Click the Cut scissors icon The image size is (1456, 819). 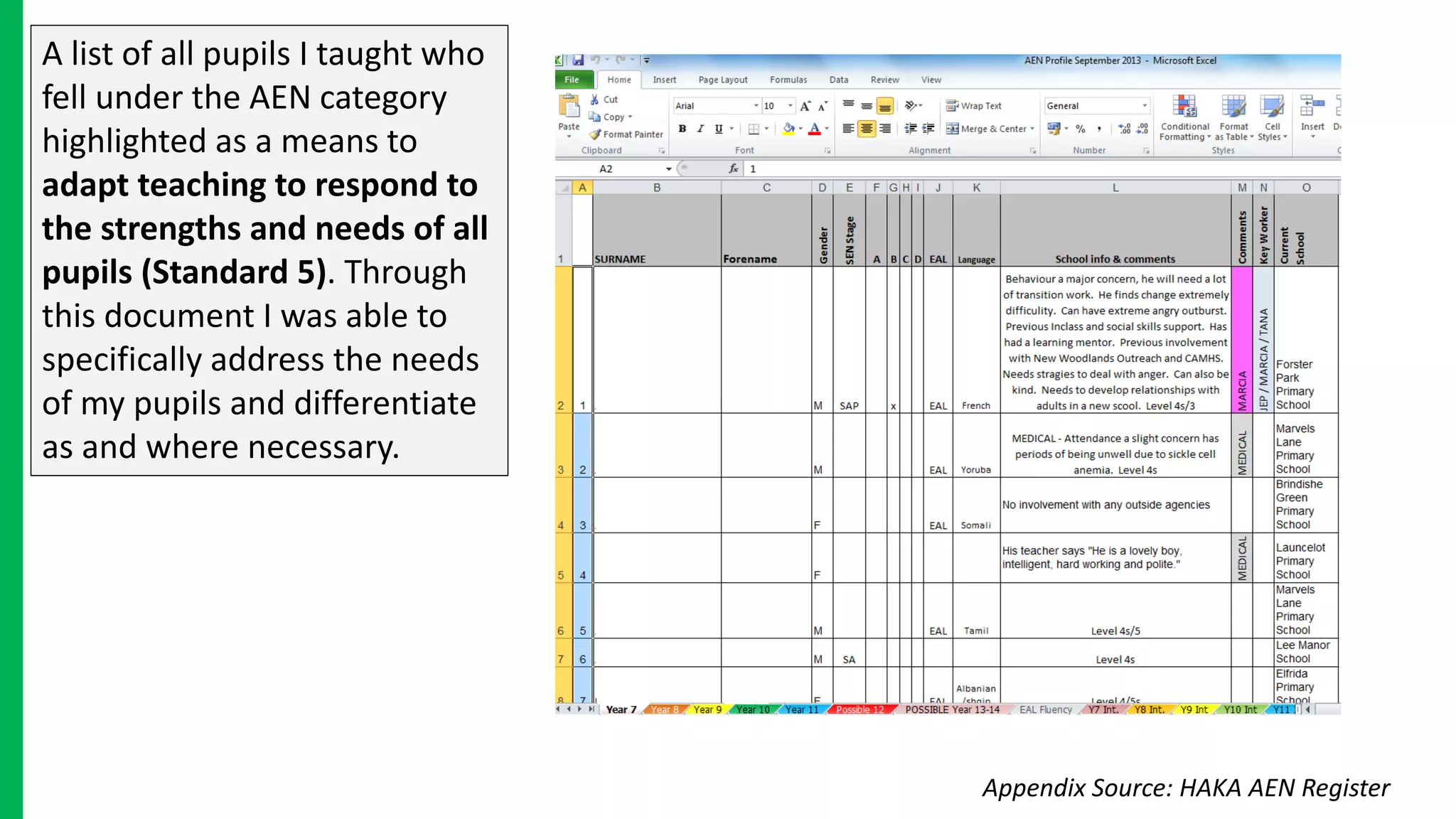[594, 100]
